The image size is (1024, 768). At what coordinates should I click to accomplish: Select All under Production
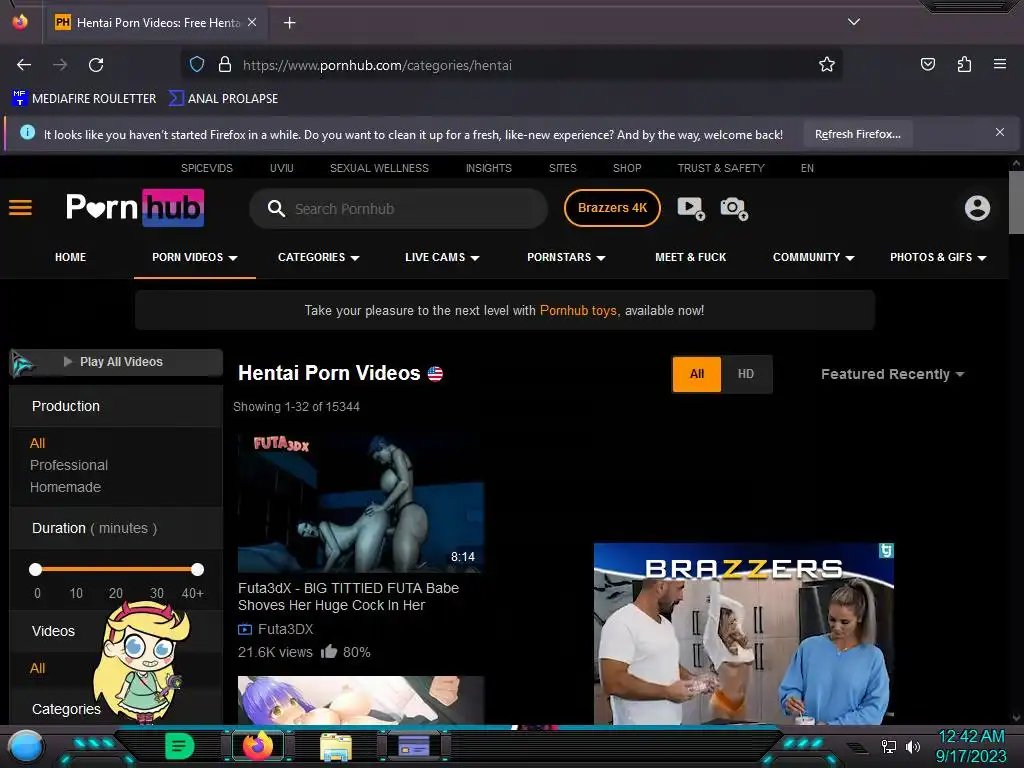point(37,443)
